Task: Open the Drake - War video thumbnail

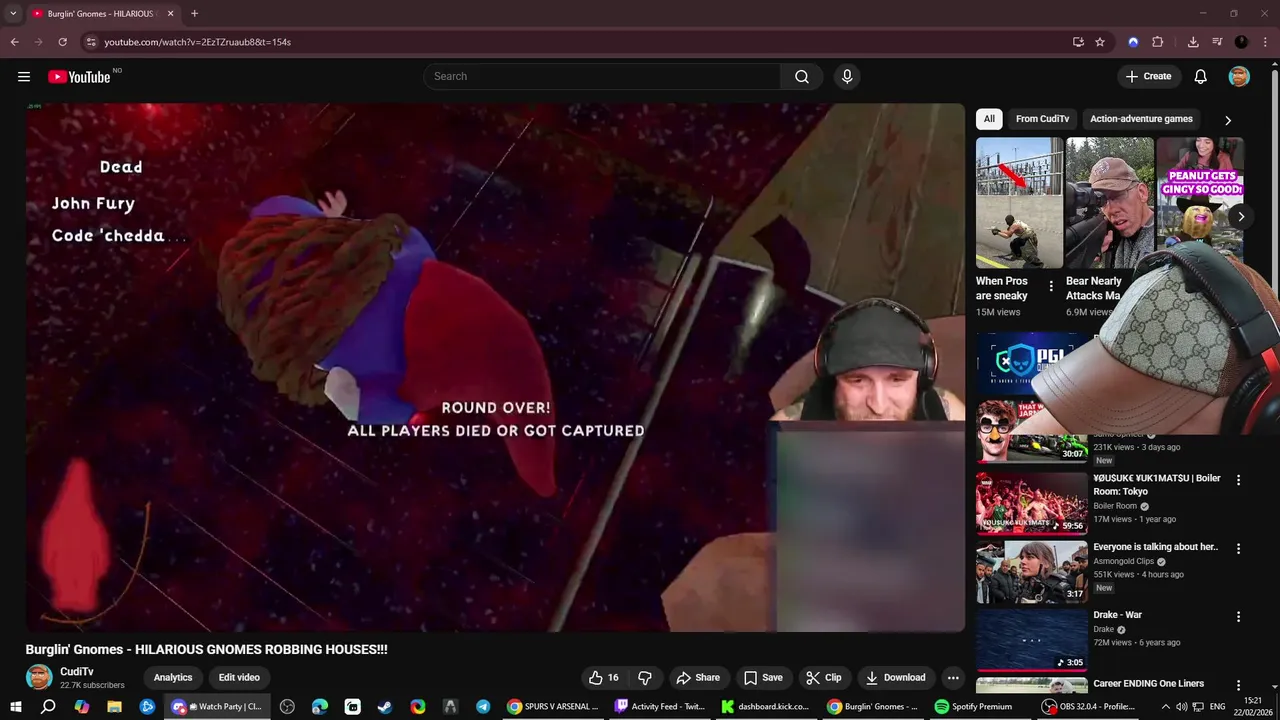Action: click(x=1031, y=640)
